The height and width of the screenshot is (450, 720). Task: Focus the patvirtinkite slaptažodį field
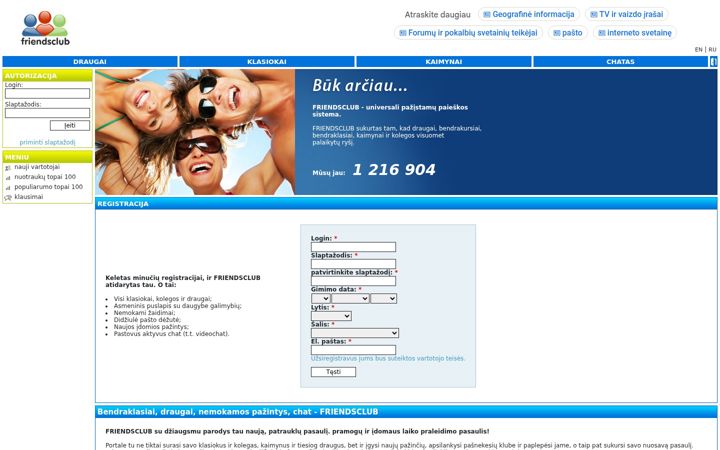point(353,281)
